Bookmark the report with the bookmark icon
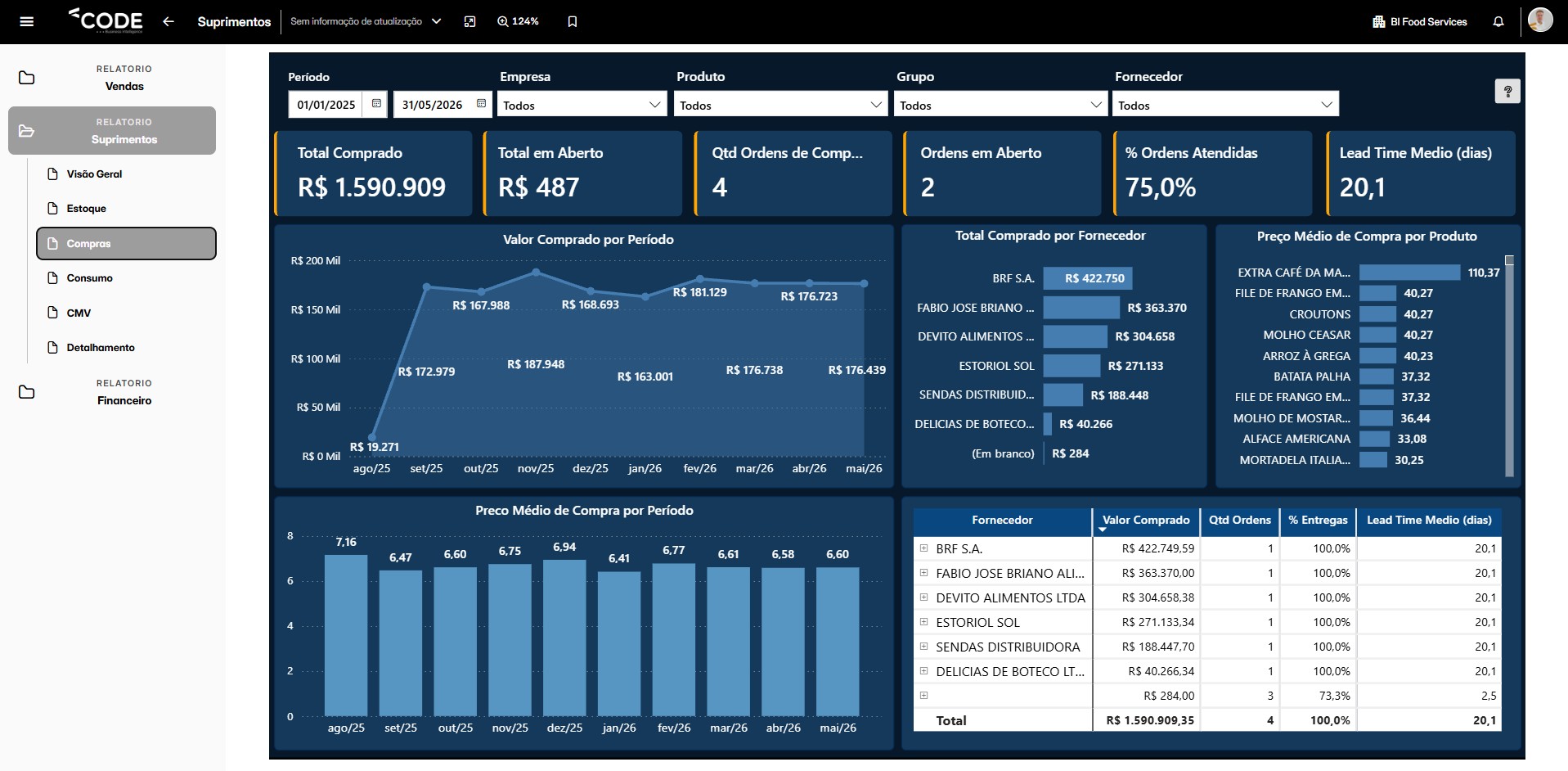Screen dimensions: 1568x771 [573, 22]
